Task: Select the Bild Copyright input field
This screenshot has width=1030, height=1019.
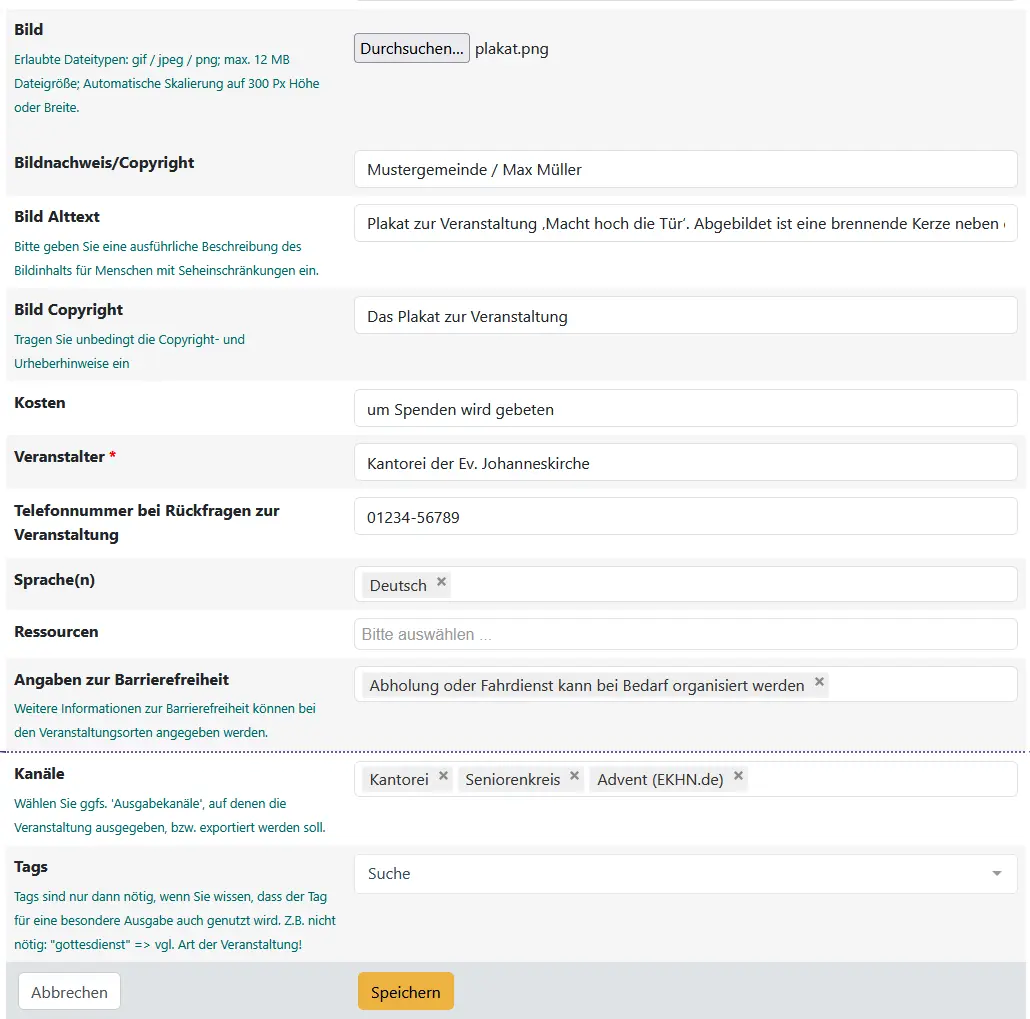Action: coord(685,316)
